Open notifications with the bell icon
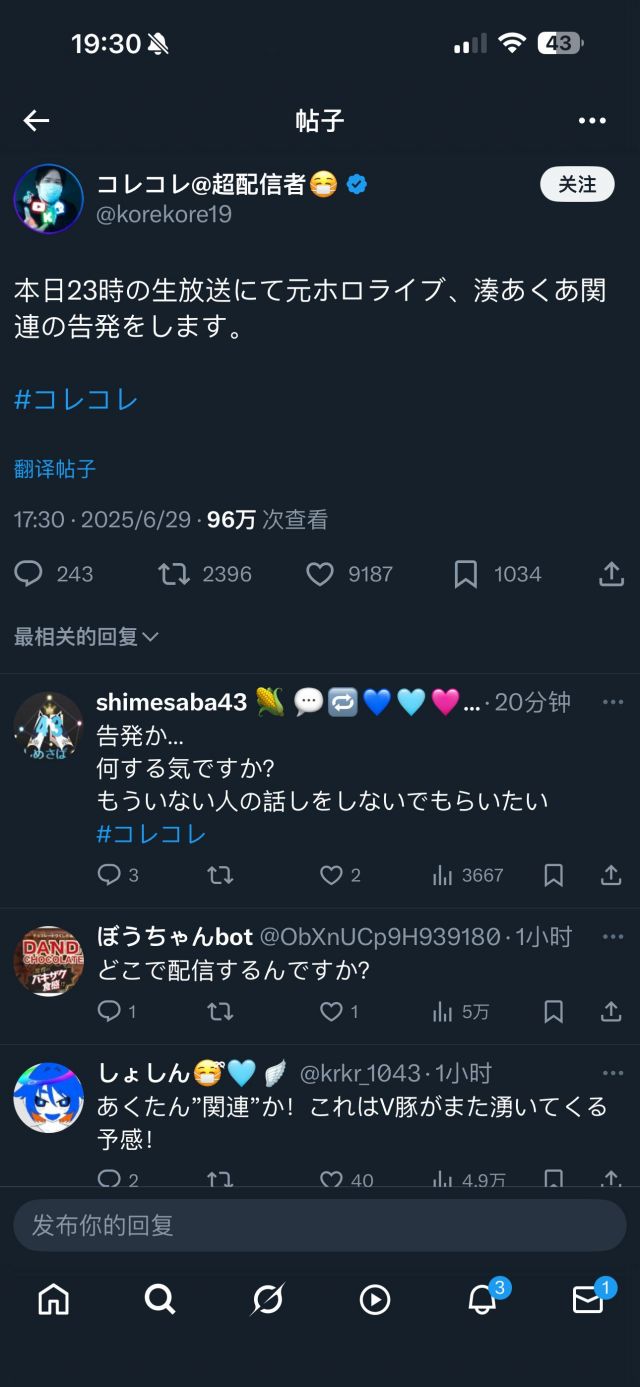This screenshot has height=1387, width=640. (x=480, y=1300)
